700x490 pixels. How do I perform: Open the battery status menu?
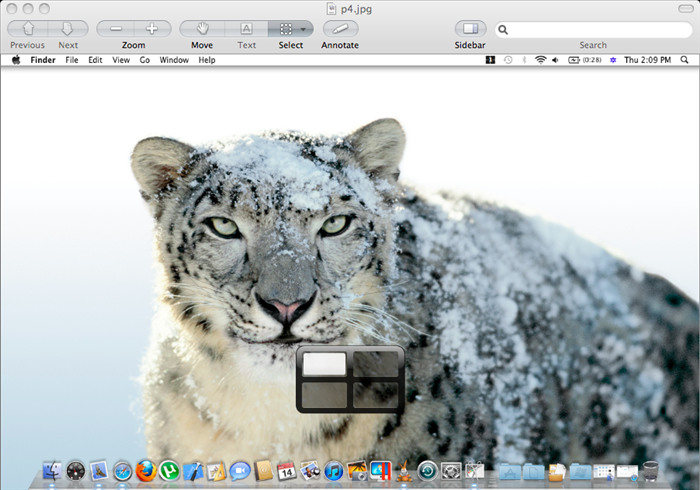(585, 60)
